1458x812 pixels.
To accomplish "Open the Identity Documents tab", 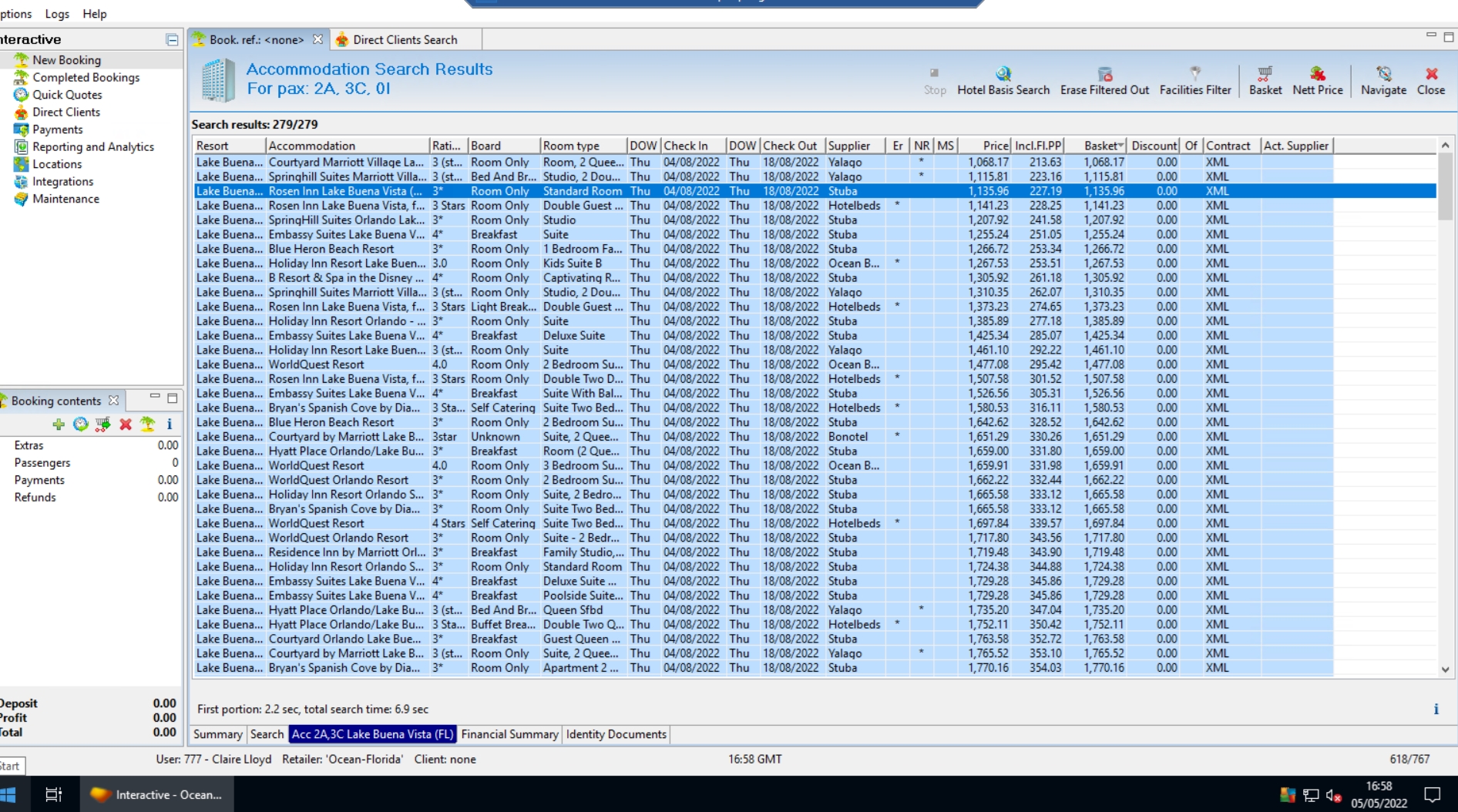I will [x=616, y=734].
